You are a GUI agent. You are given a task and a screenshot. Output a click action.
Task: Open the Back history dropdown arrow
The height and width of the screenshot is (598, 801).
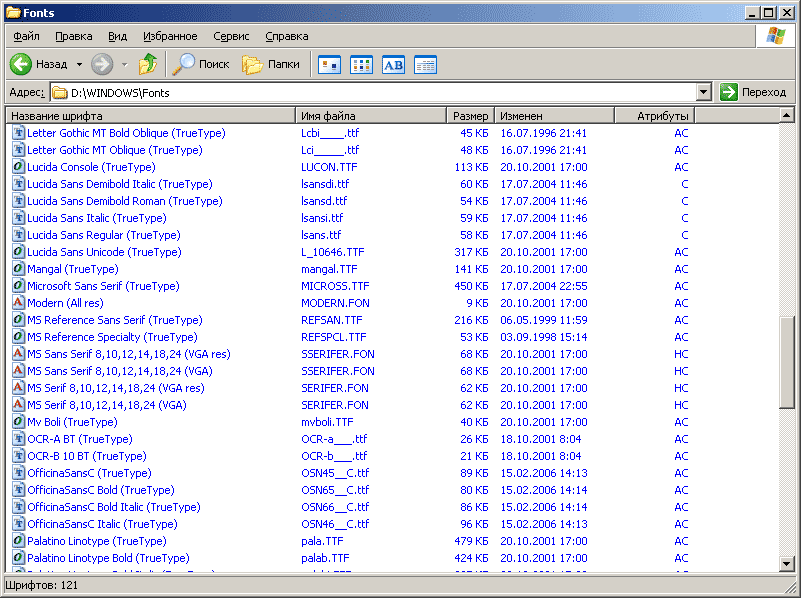pos(79,64)
